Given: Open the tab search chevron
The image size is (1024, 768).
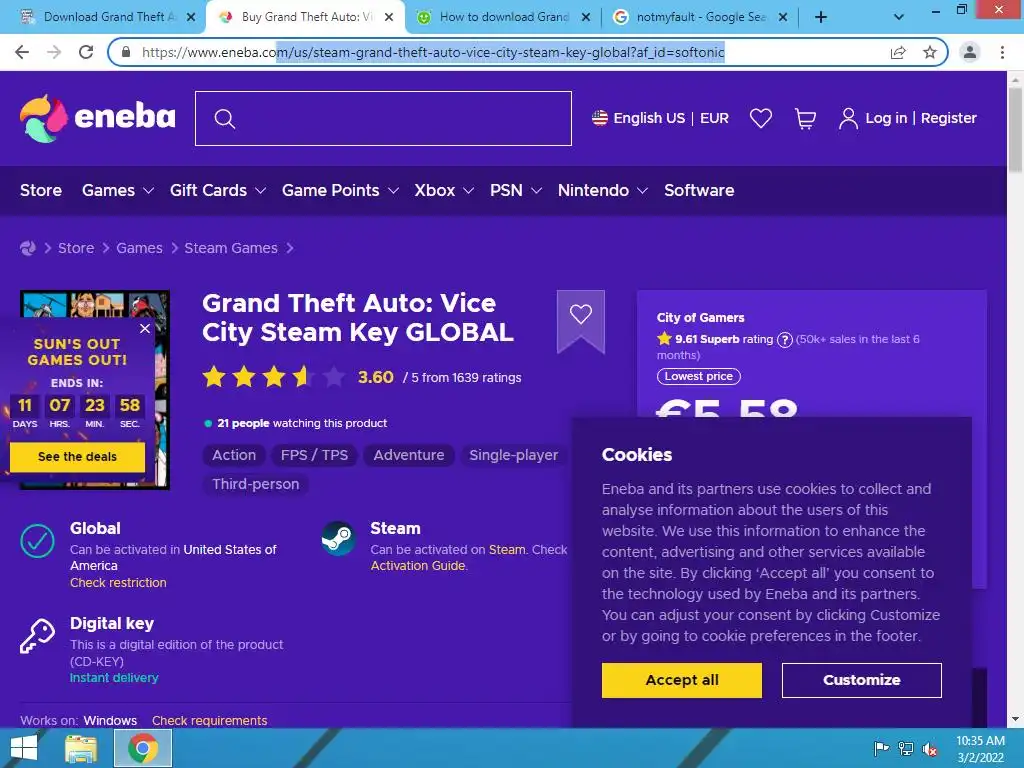Looking at the screenshot, I should [899, 18].
